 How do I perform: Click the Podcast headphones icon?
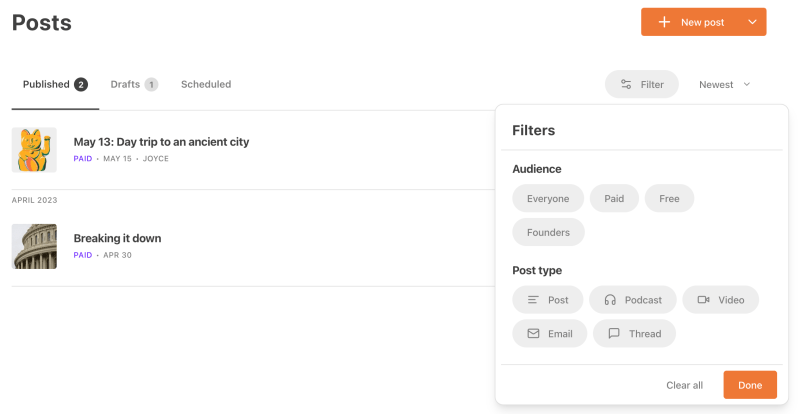(610, 300)
